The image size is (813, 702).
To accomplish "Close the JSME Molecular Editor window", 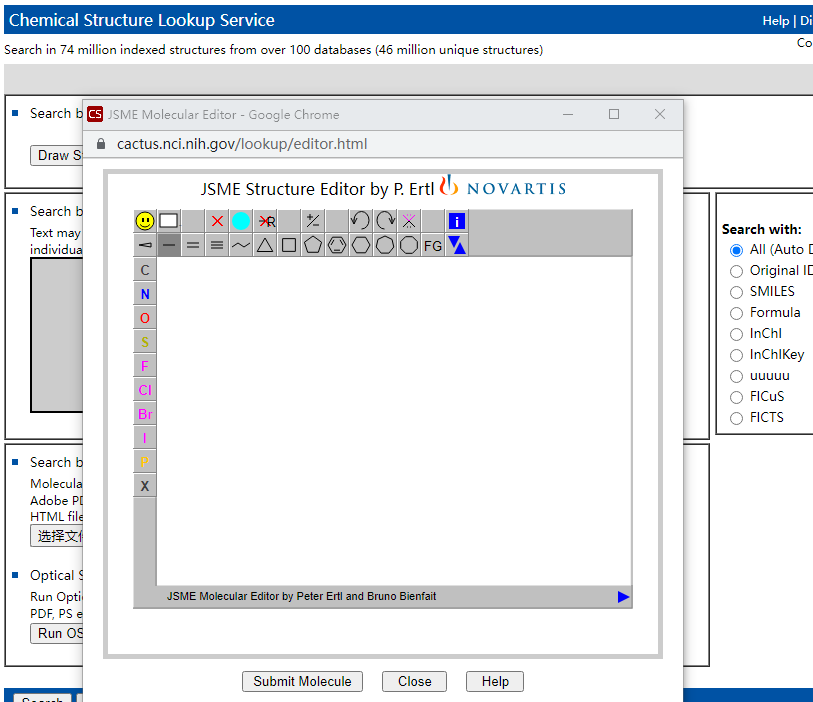I will [x=660, y=115].
